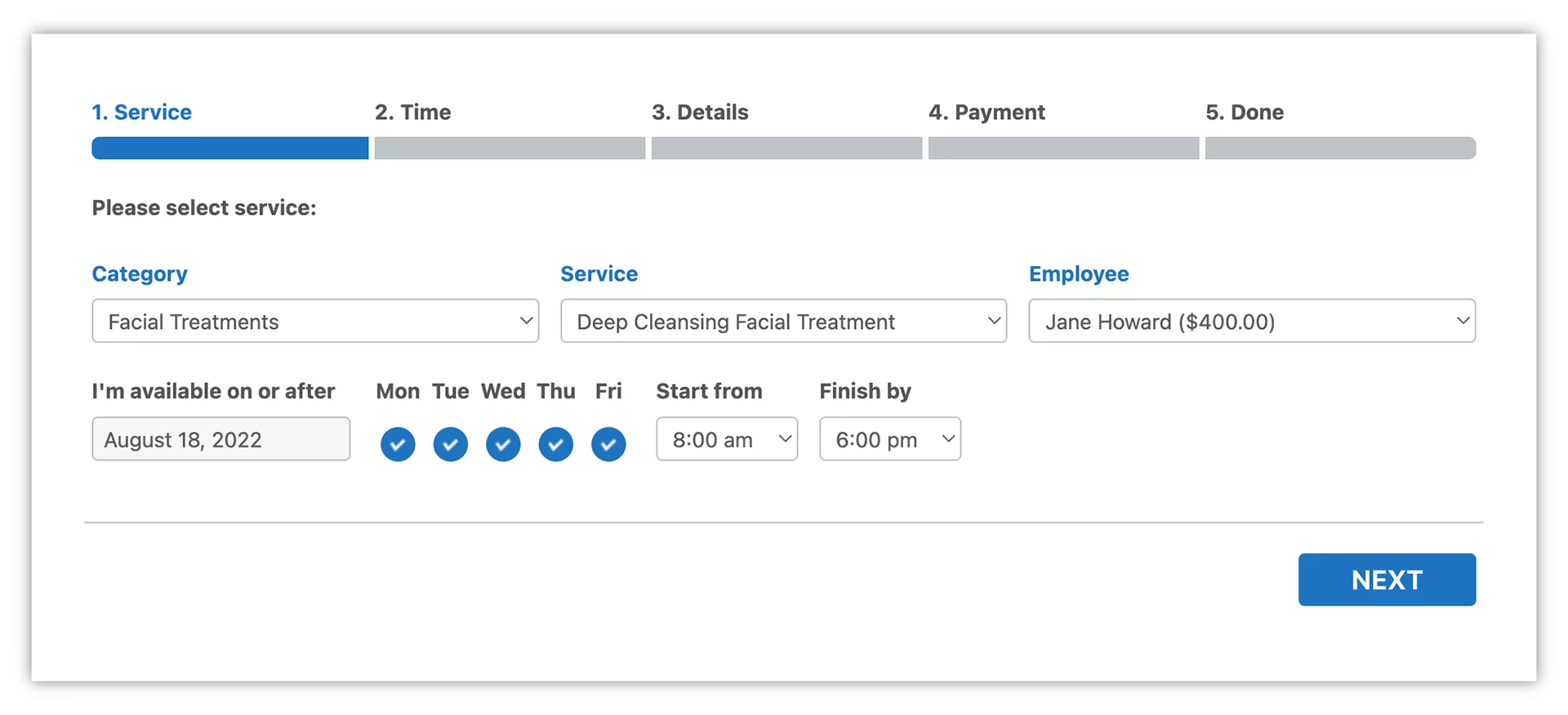Open the Service dropdown showing Deep Cleansing Facial

[783, 321]
